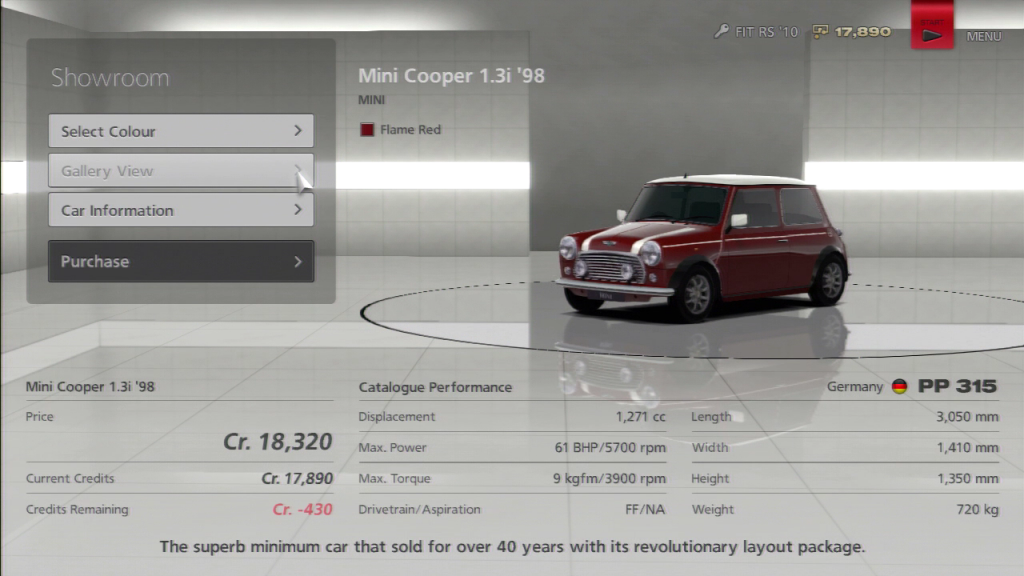
Task: Click the Weight value 720 kg
Action: pyautogui.click(x=978, y=509)
